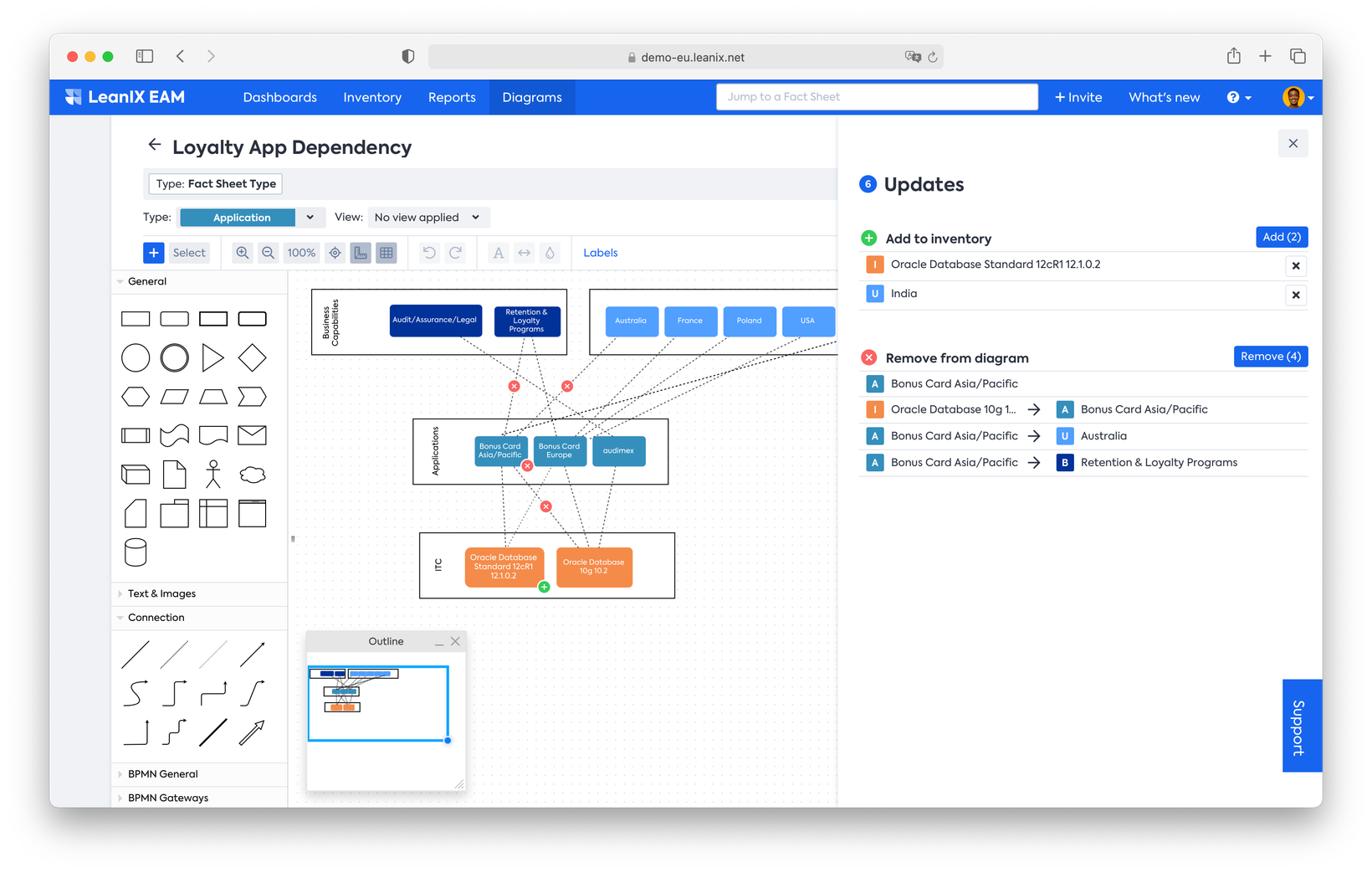Toggle the browser sidebar icon
Screen dimensions: 1372x873
pyautogui.click(x=145, y=56)
